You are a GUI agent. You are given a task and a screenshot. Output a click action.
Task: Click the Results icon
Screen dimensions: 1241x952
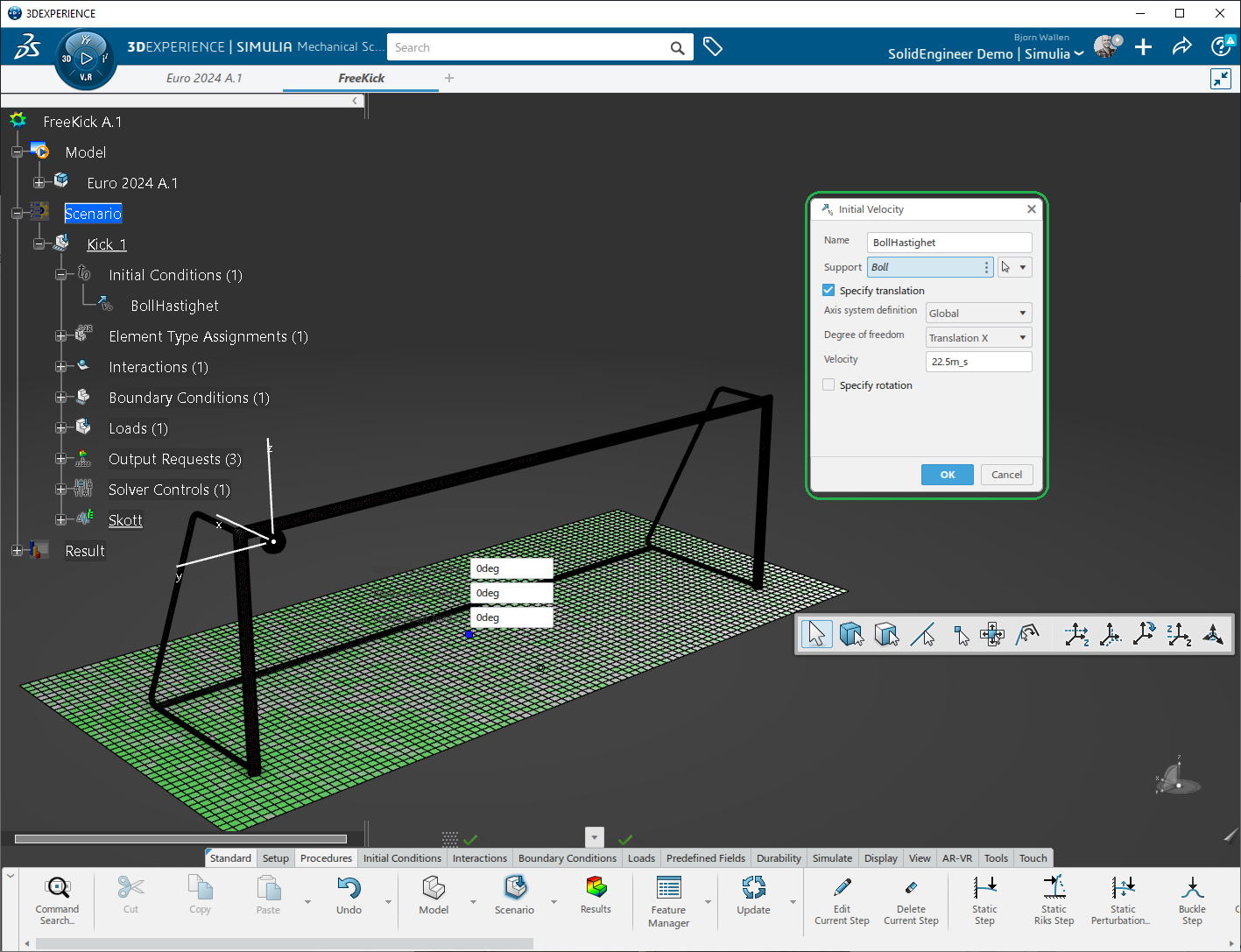click(x=596, y=888)
